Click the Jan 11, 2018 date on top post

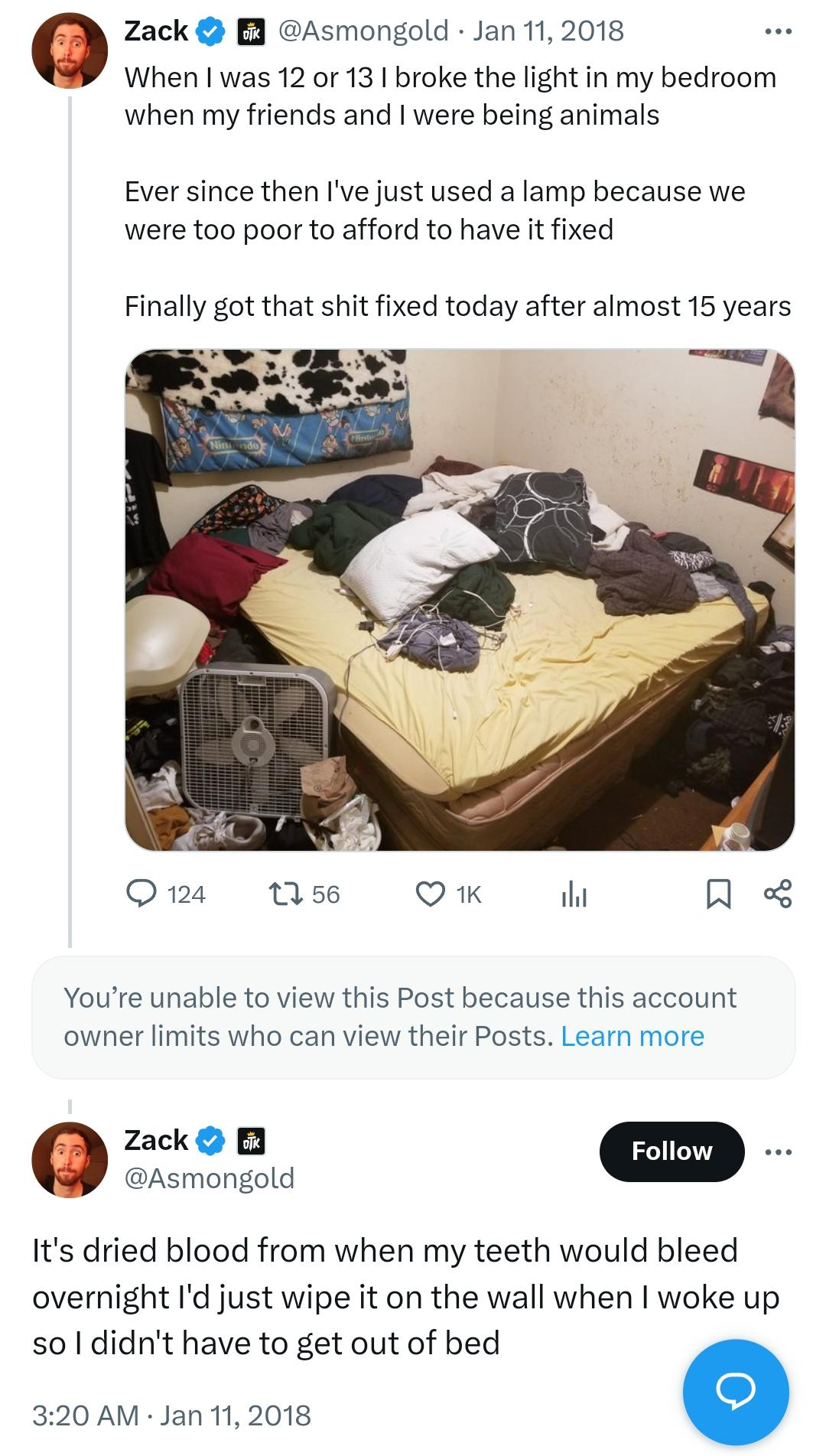(548, 31)
